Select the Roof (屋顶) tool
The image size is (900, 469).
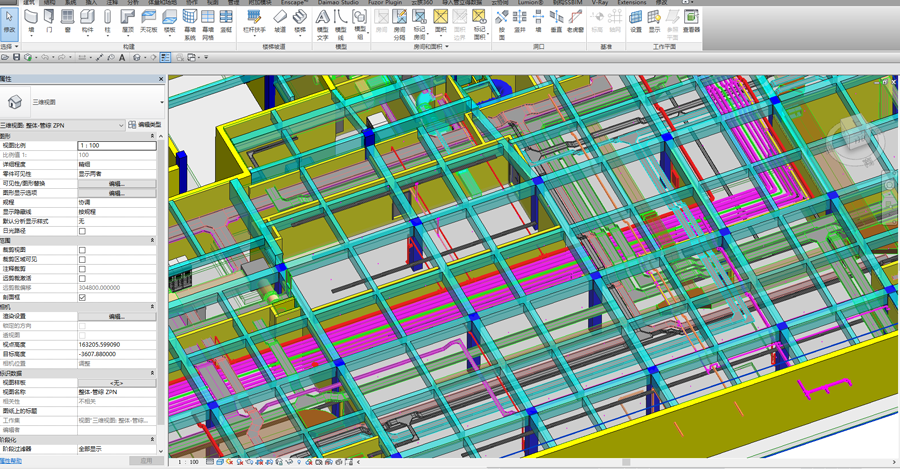click(127, 21)
